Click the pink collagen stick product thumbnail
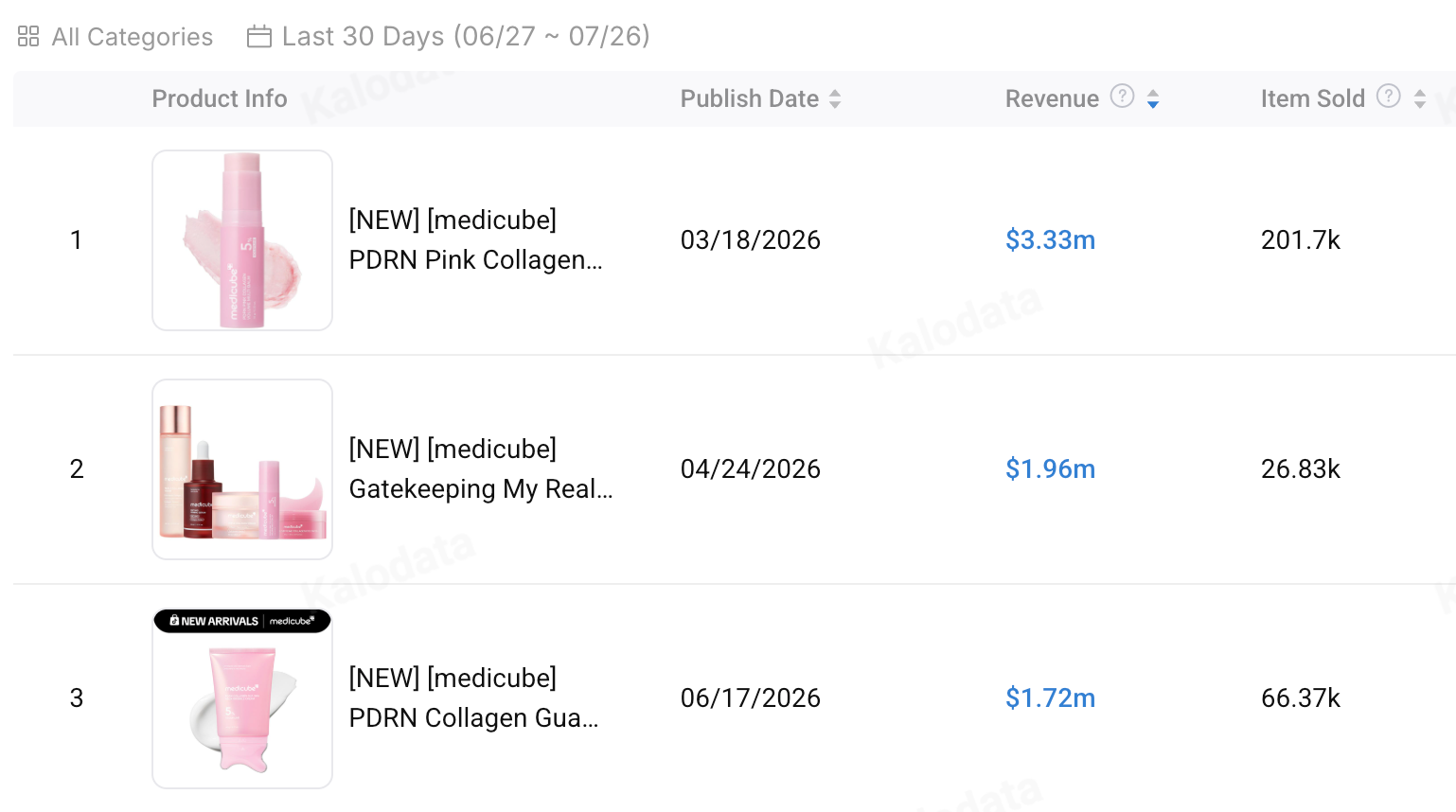1456x812 pixels. tap(242, 240)
